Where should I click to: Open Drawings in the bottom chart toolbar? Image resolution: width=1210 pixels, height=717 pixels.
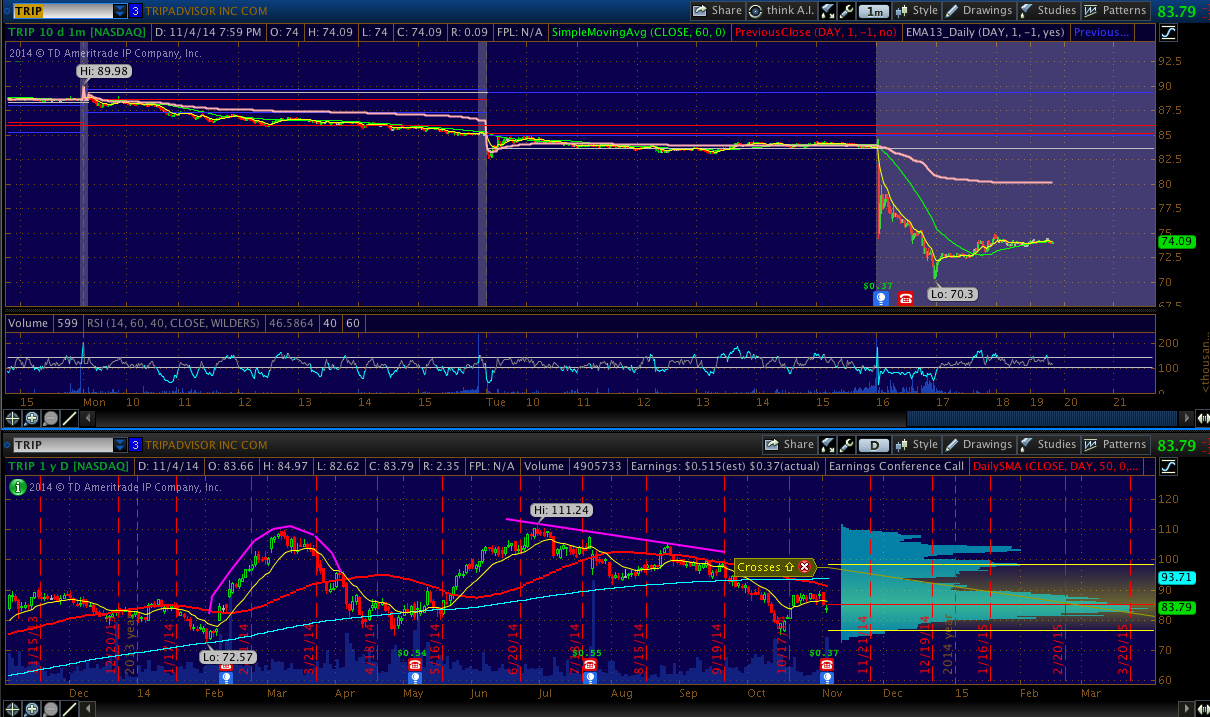coord(979,445)
